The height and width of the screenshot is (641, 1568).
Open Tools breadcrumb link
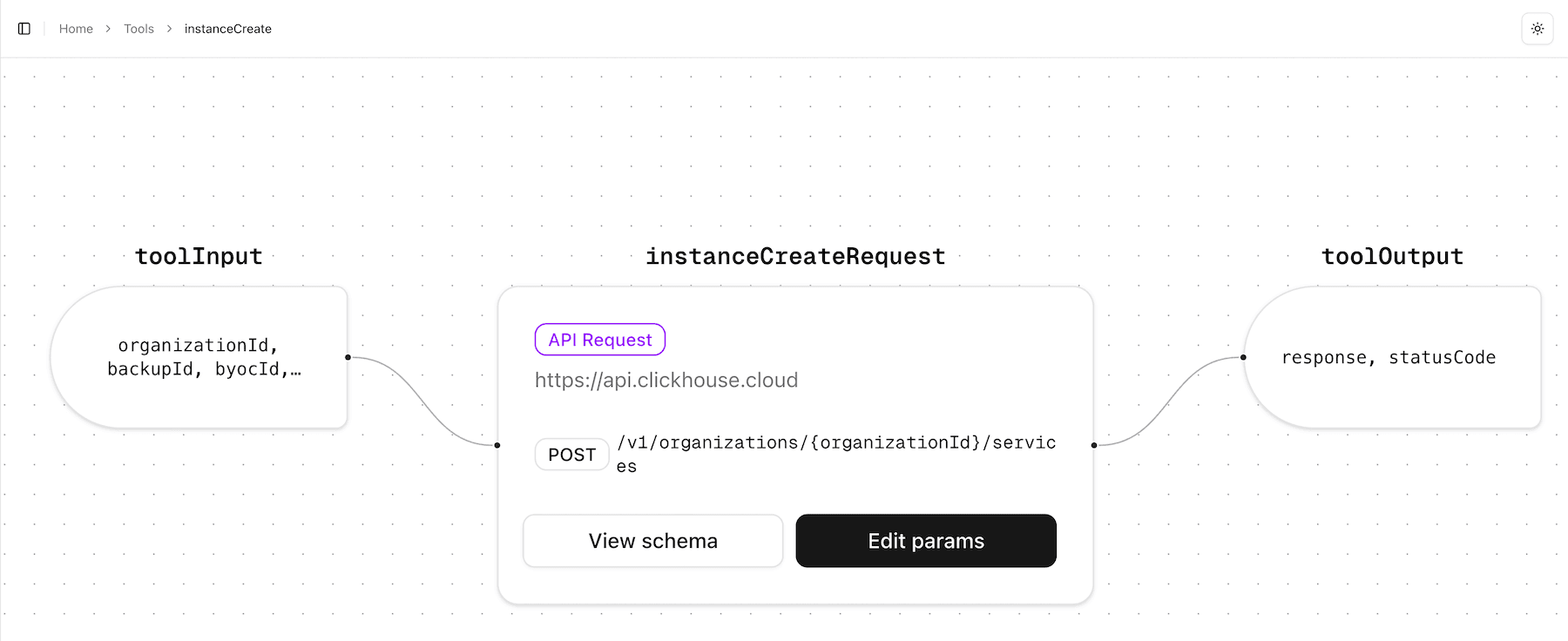(139, 29)
